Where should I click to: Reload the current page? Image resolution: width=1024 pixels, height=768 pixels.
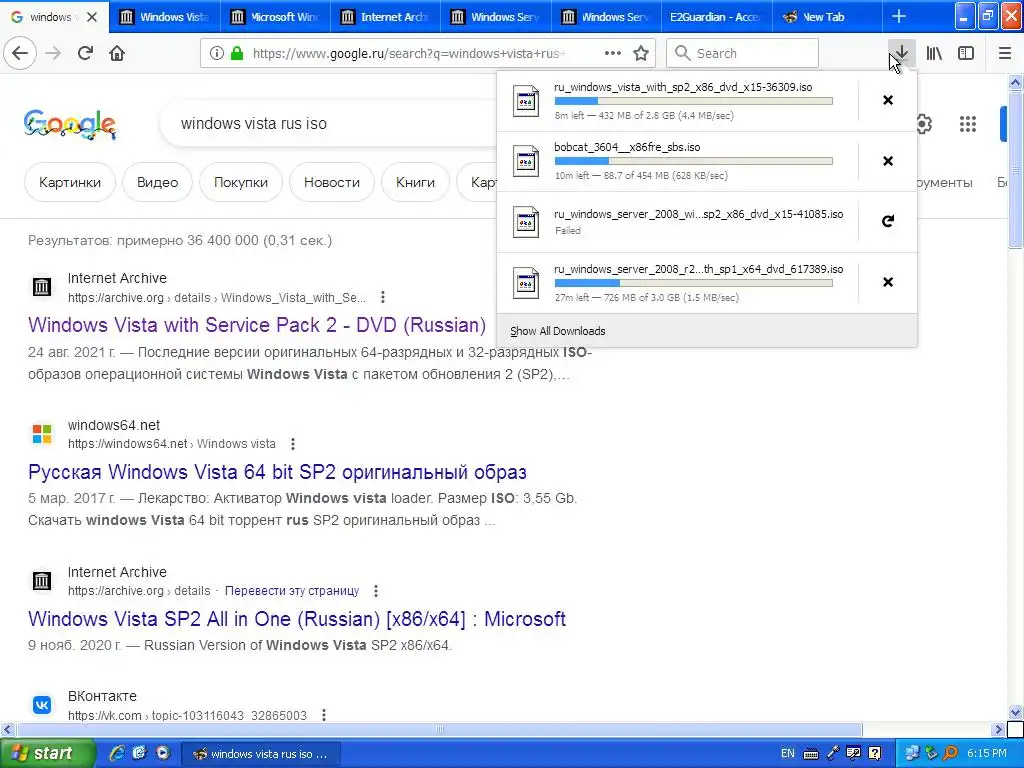[x=85, y=53]
